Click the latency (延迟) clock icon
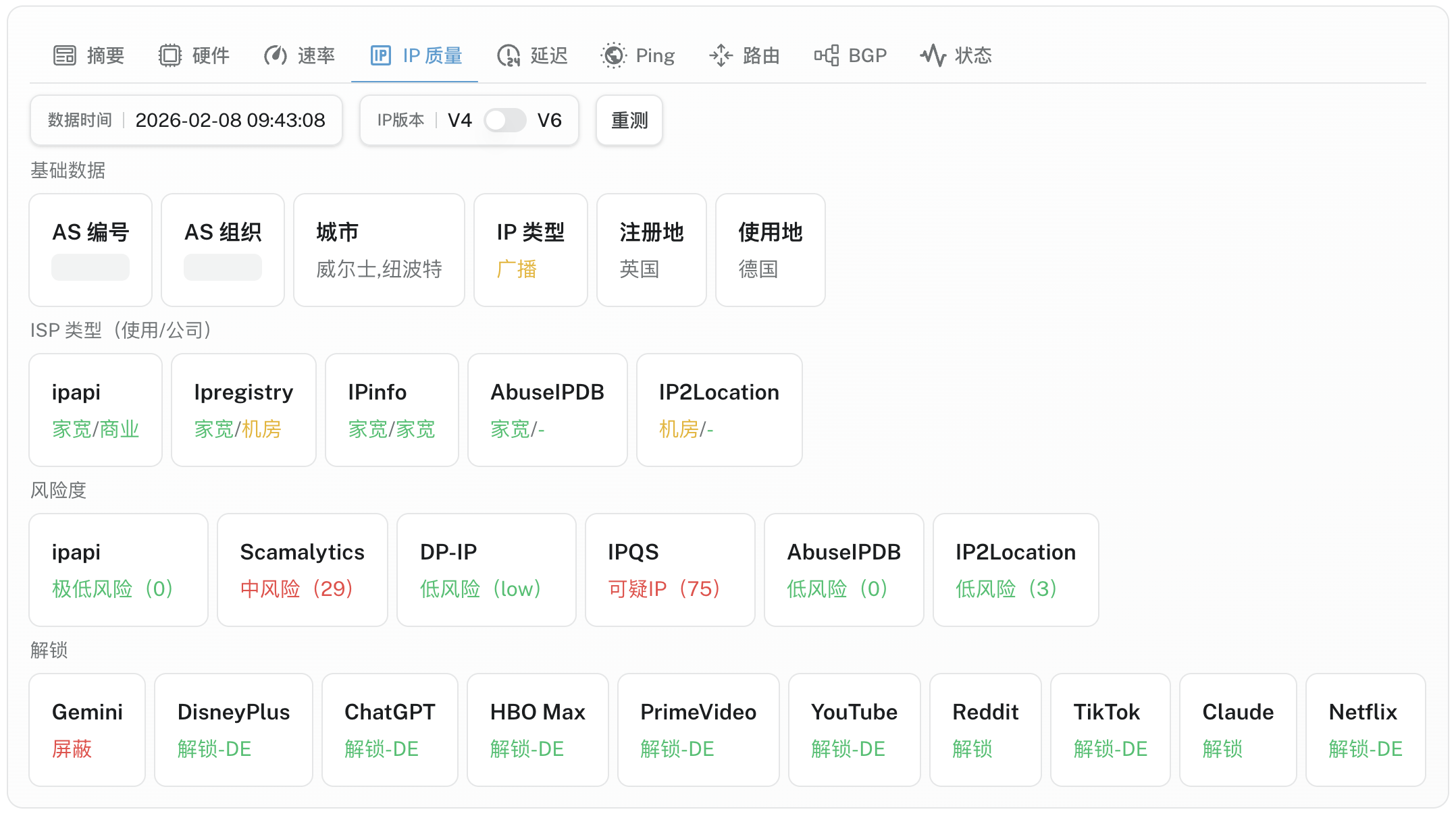The image size is (1456, 818). point(509,55)
